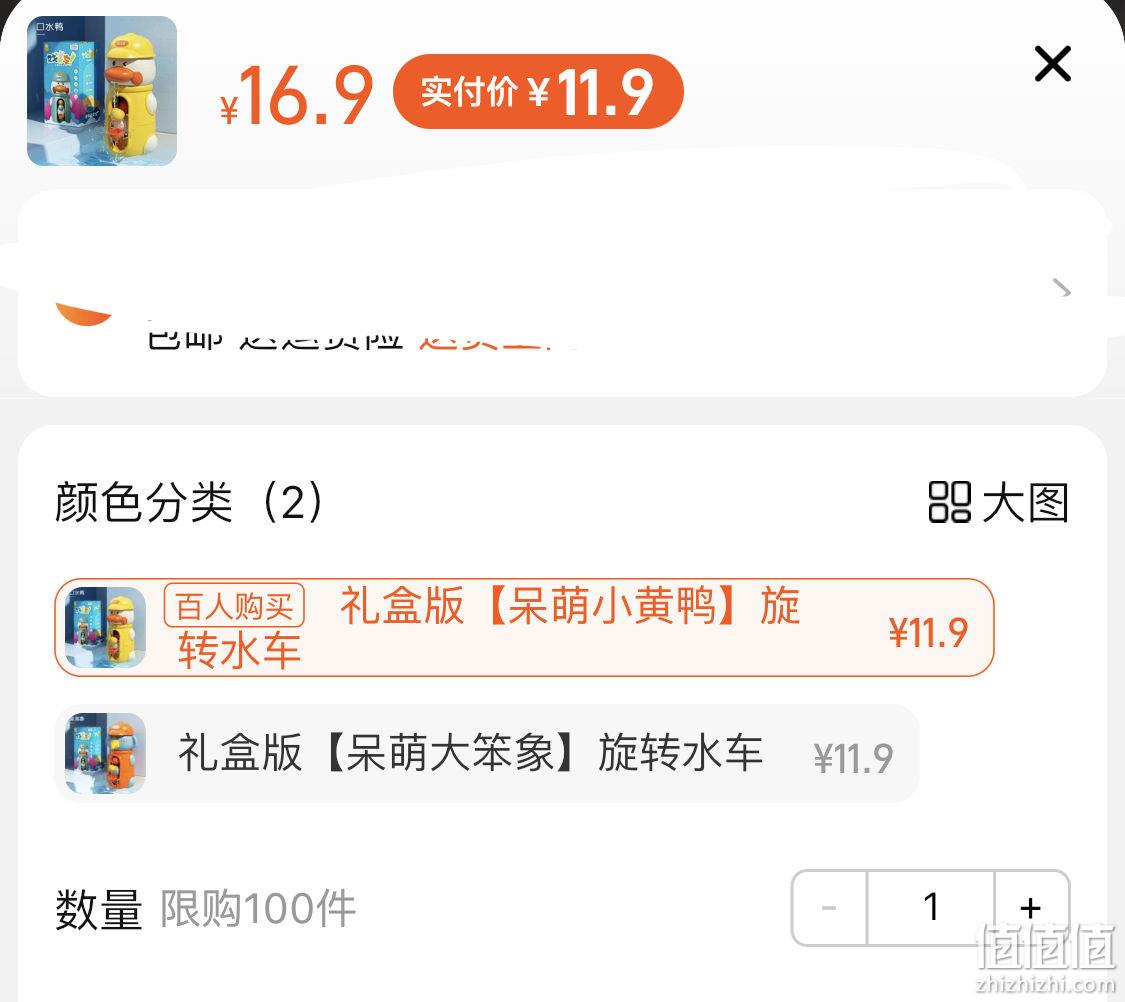The width and height of the screenshot is (1125, 1002).
Task: Select 礼盒版【呆萌小黄鸭】旋转水车 option
Action: click(524, 628)
